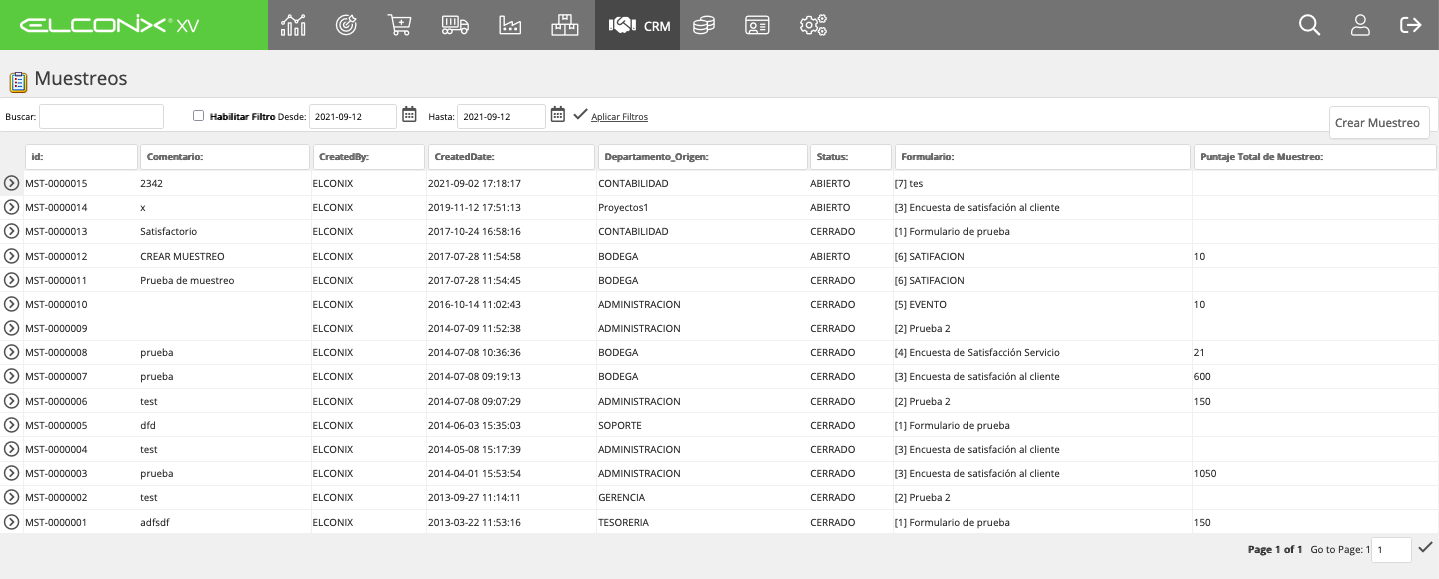Click the 'TESORERIA' department cell
1439x579 pixels.
pyautogui.click(x=624, y=522)
